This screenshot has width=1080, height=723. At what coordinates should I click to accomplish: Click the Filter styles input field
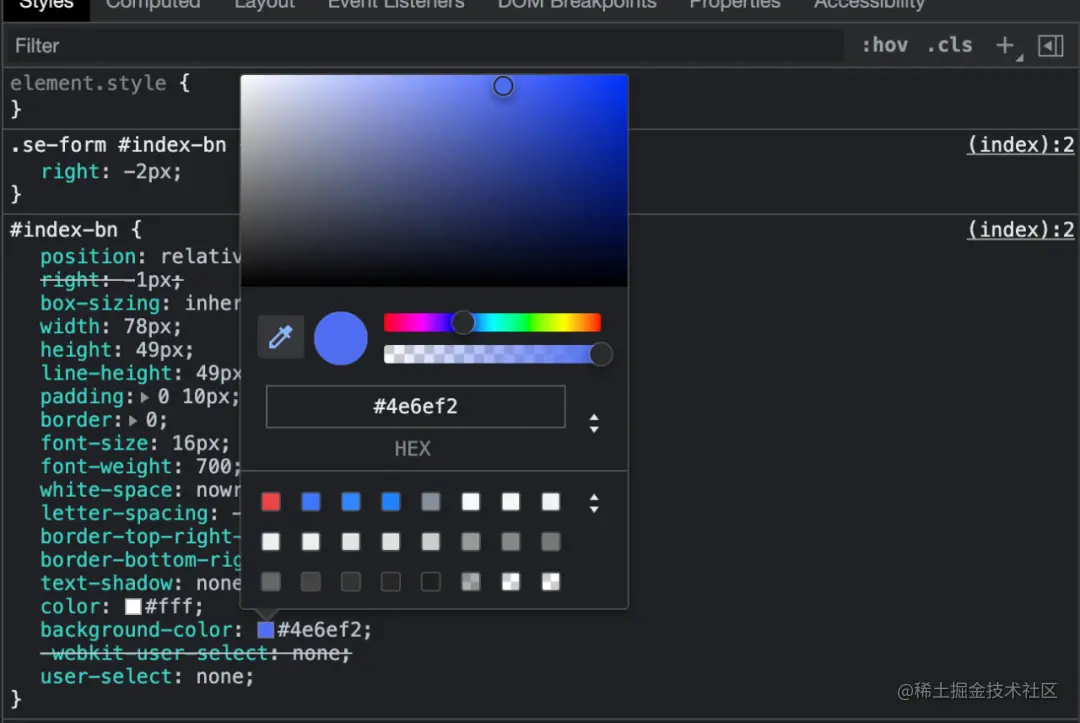(x=425, y=46)
